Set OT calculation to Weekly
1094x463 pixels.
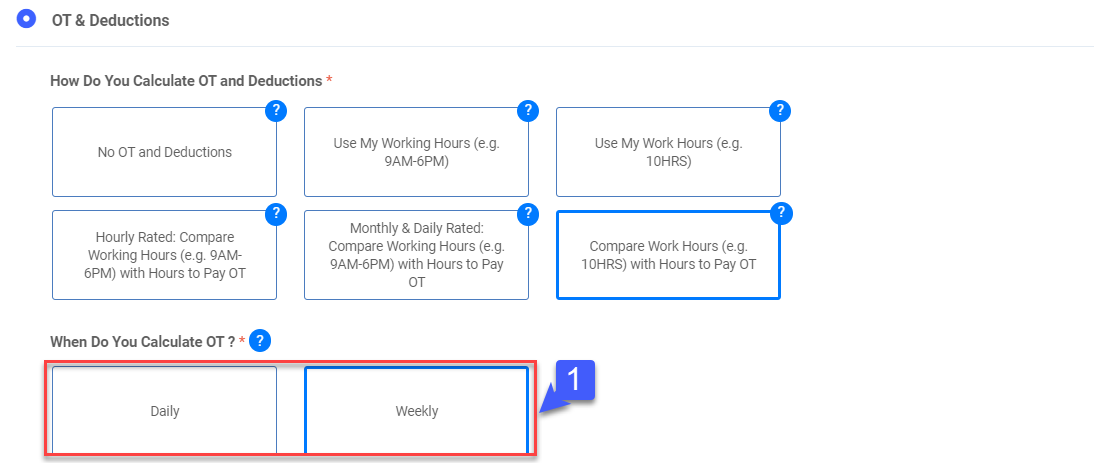[416, 410]
